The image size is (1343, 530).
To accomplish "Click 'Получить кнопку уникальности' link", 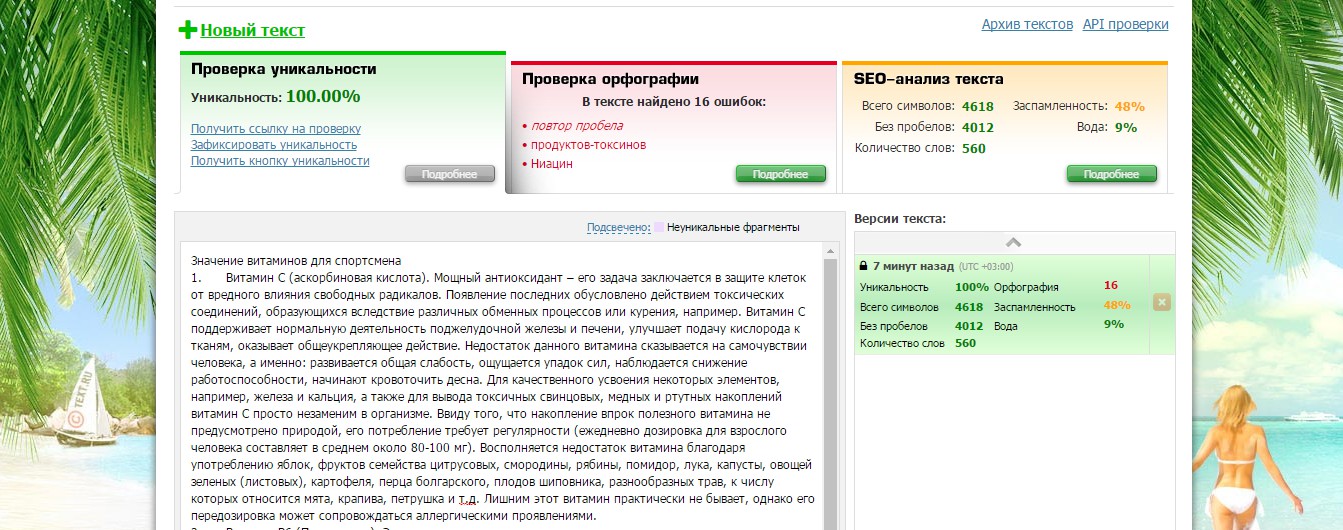I will [x=280, y=161].
